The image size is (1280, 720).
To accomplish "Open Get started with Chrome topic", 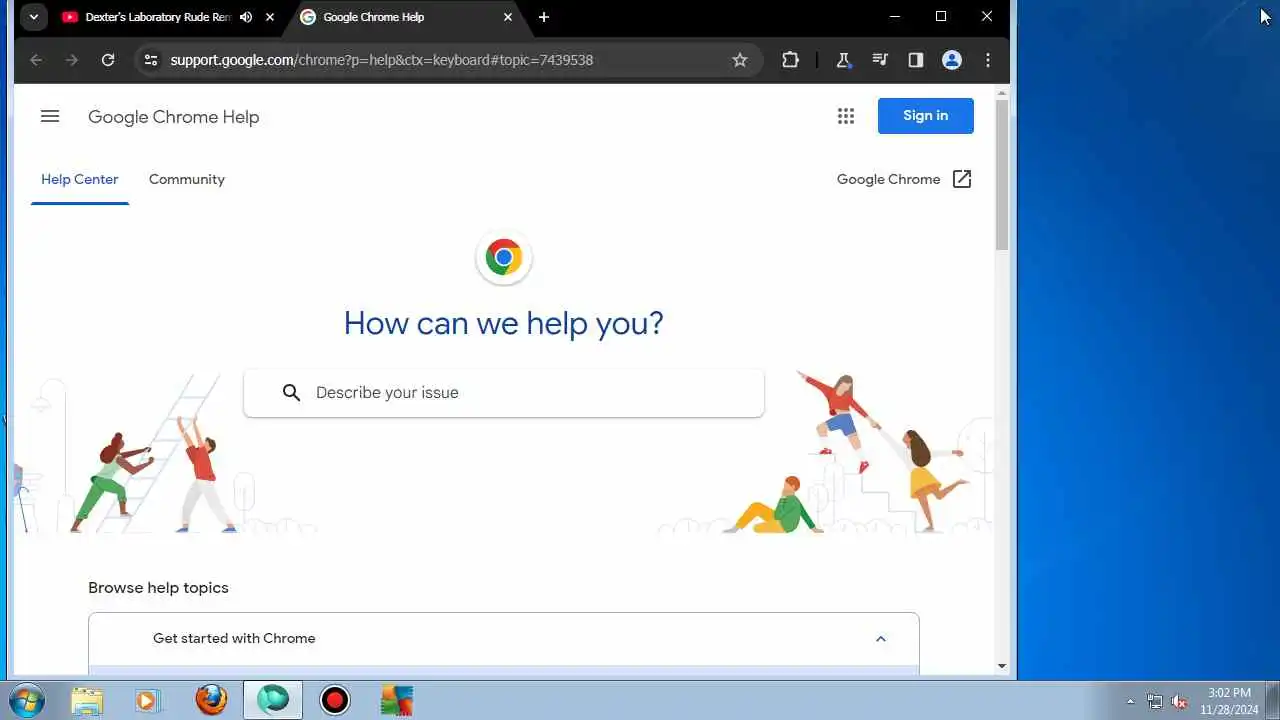I will pyautogui.click(x=504, y=639).
